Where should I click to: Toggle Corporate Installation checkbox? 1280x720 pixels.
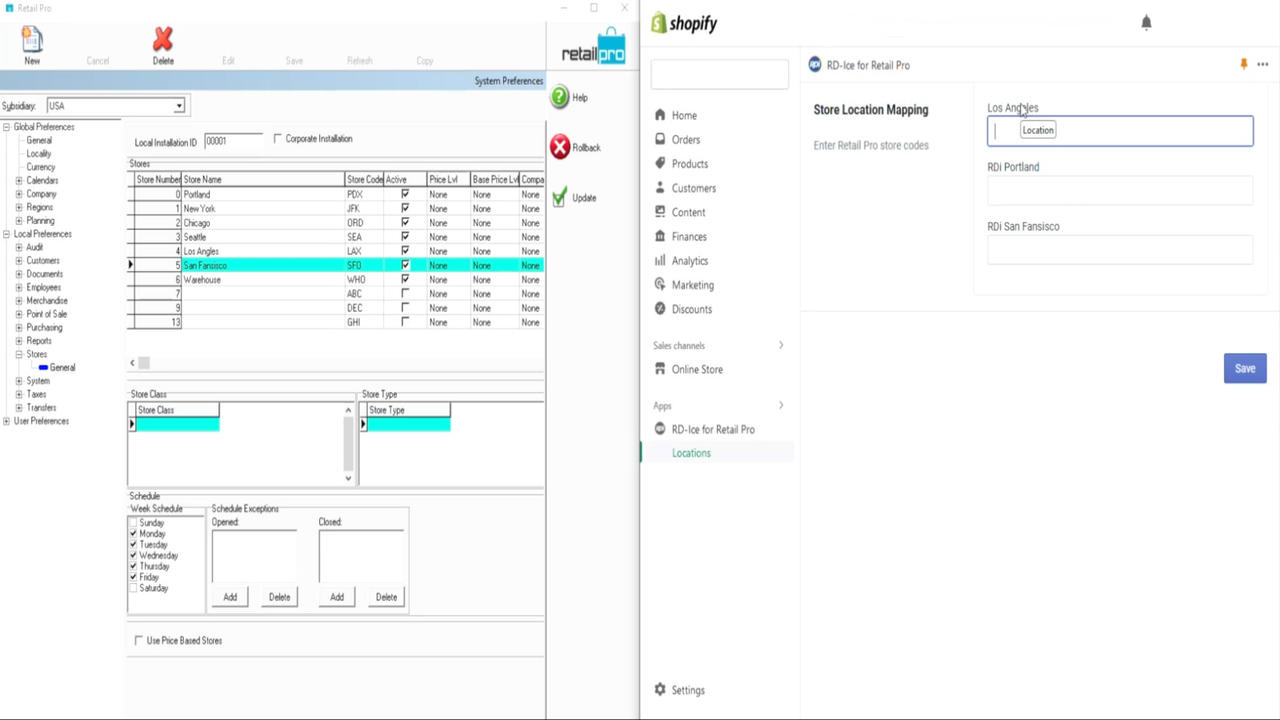pos(278,139)
